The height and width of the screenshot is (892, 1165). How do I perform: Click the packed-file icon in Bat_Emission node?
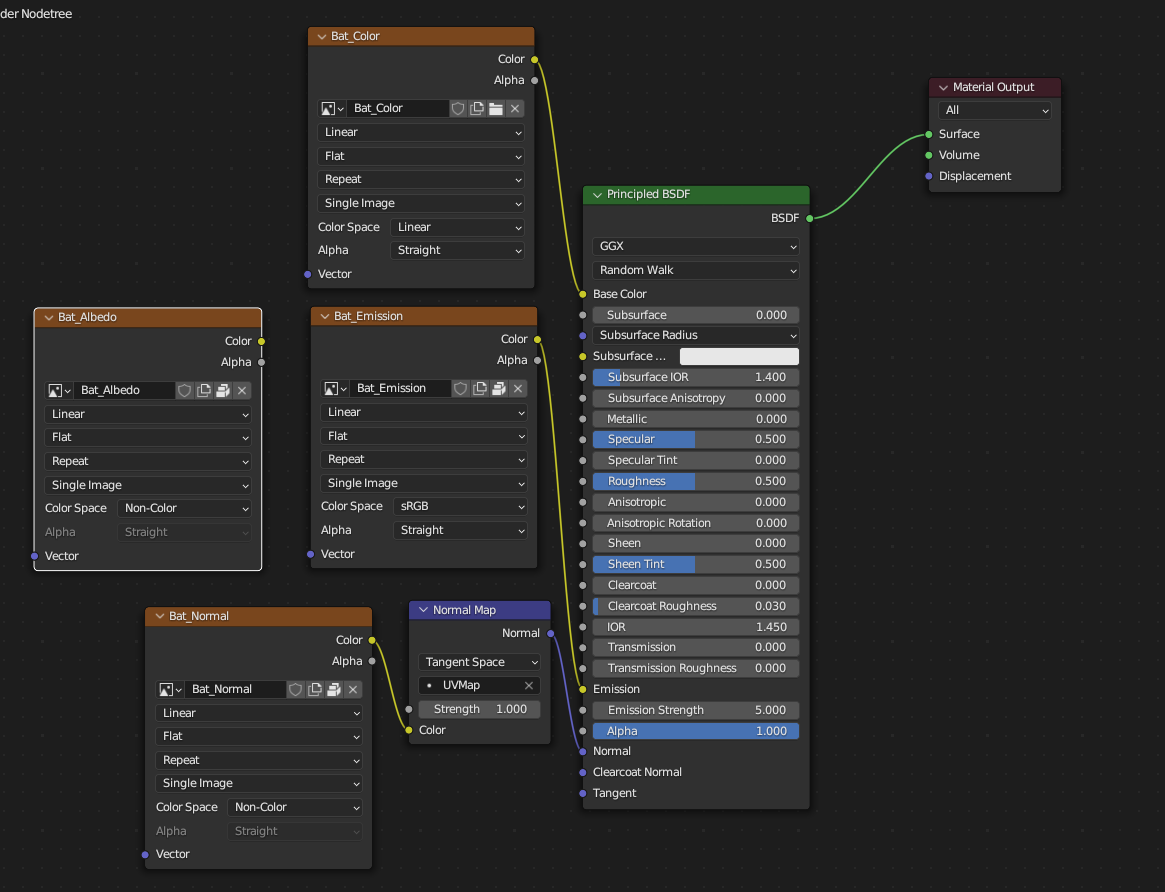coord(499,388)
